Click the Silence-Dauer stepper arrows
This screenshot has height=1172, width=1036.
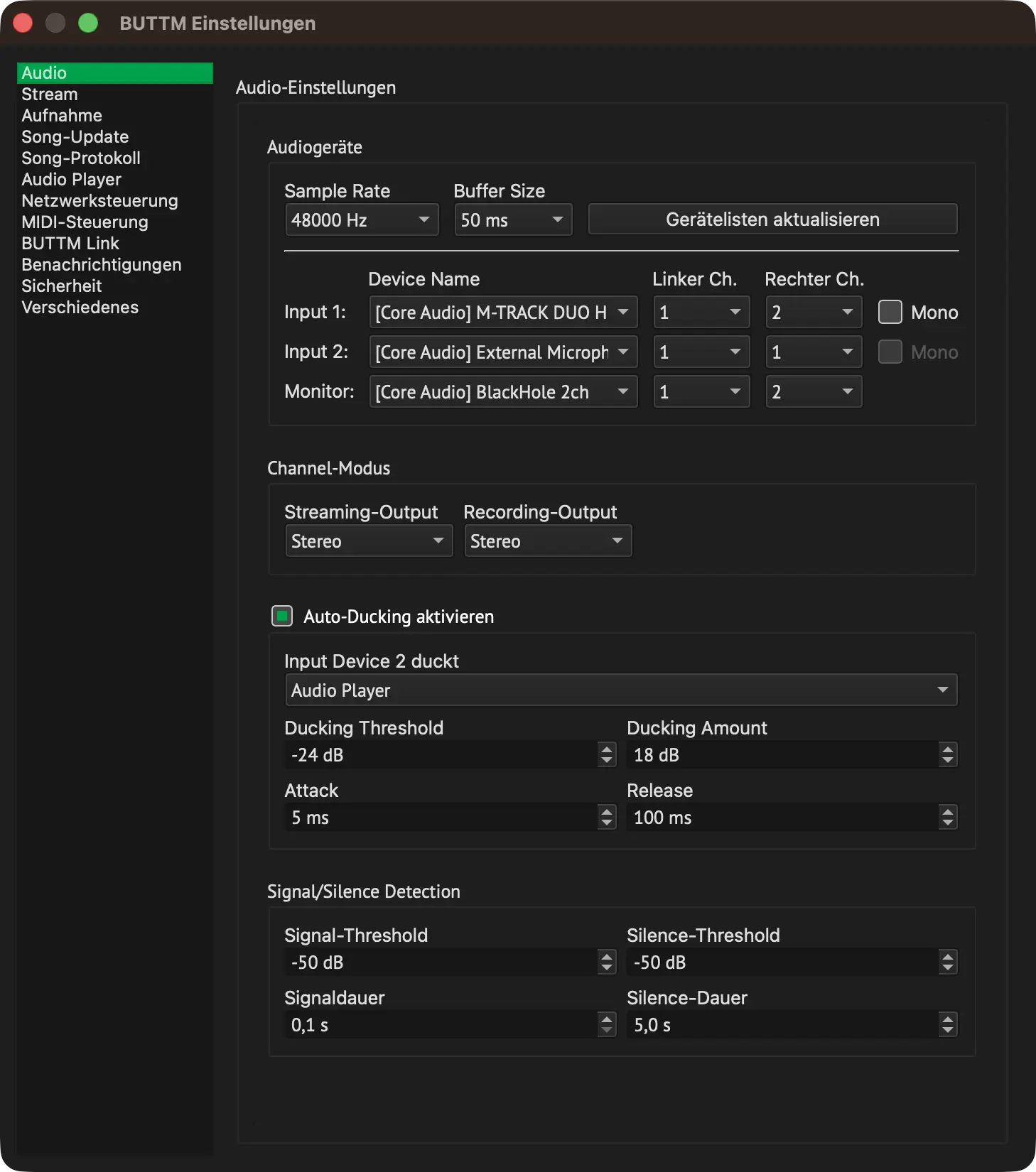point(947,1024)
